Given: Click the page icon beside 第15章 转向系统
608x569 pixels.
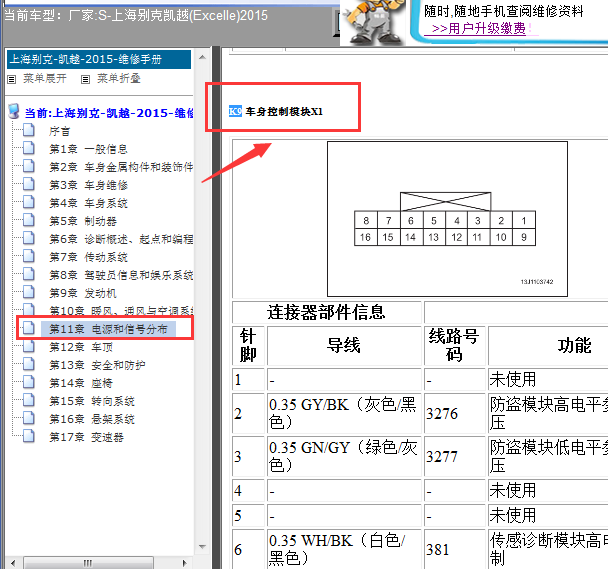Looking at the screenshot, I should 29,401.
